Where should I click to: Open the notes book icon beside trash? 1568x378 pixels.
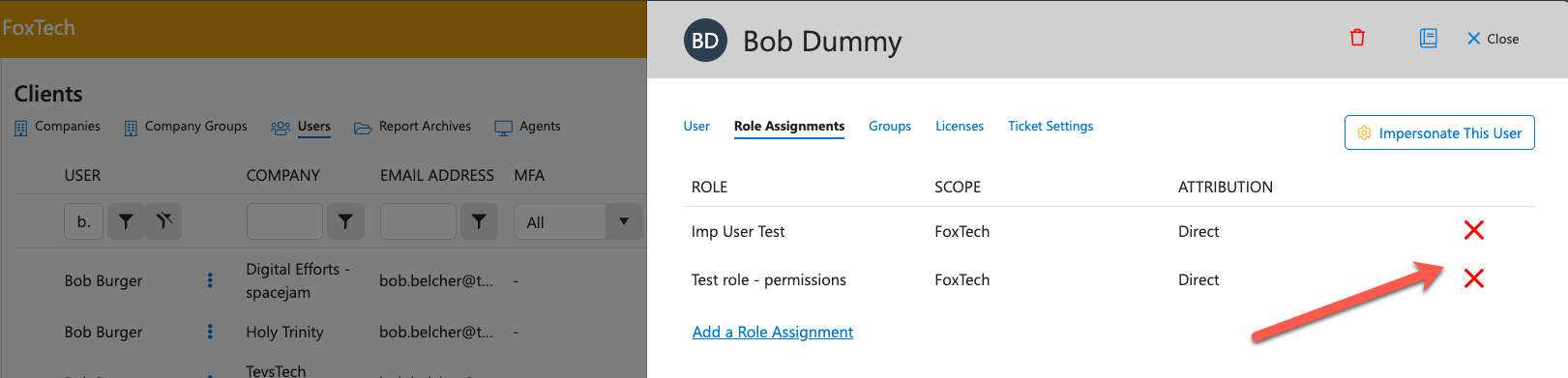point(1428,38)
